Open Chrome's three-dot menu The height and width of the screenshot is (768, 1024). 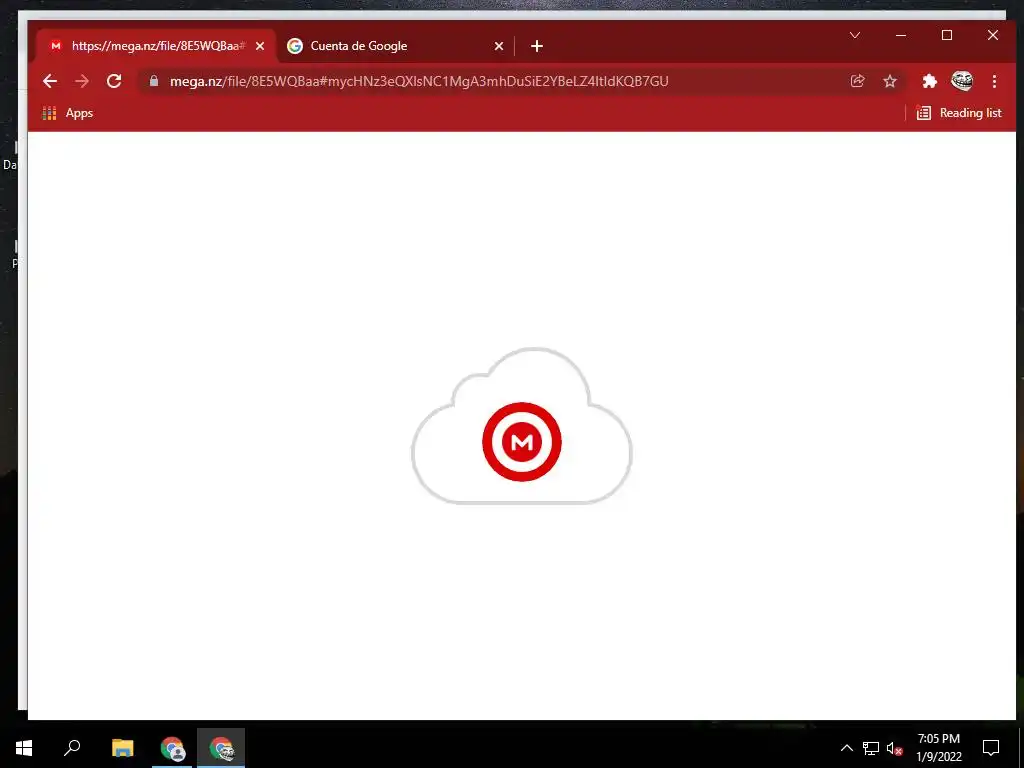994,81
